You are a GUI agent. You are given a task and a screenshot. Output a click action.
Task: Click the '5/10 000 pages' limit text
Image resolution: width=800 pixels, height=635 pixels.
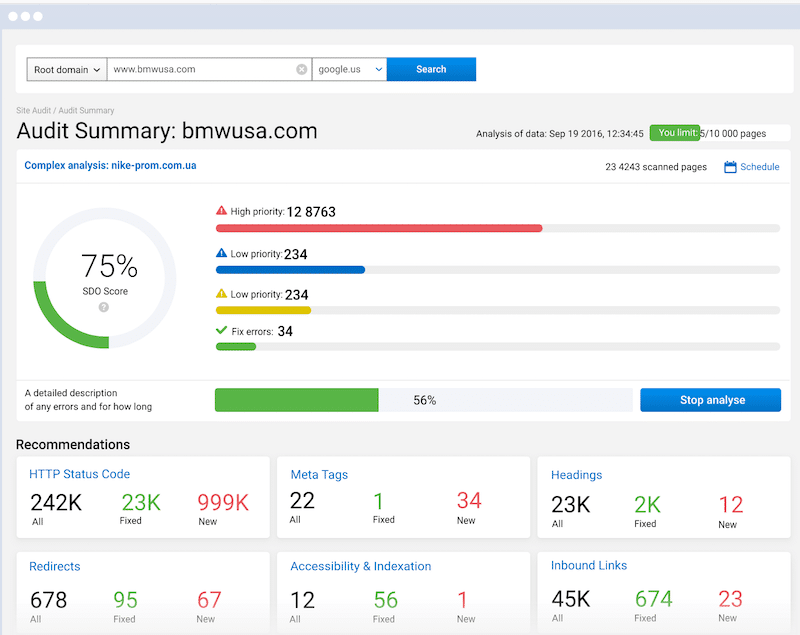tap(733, 134)
